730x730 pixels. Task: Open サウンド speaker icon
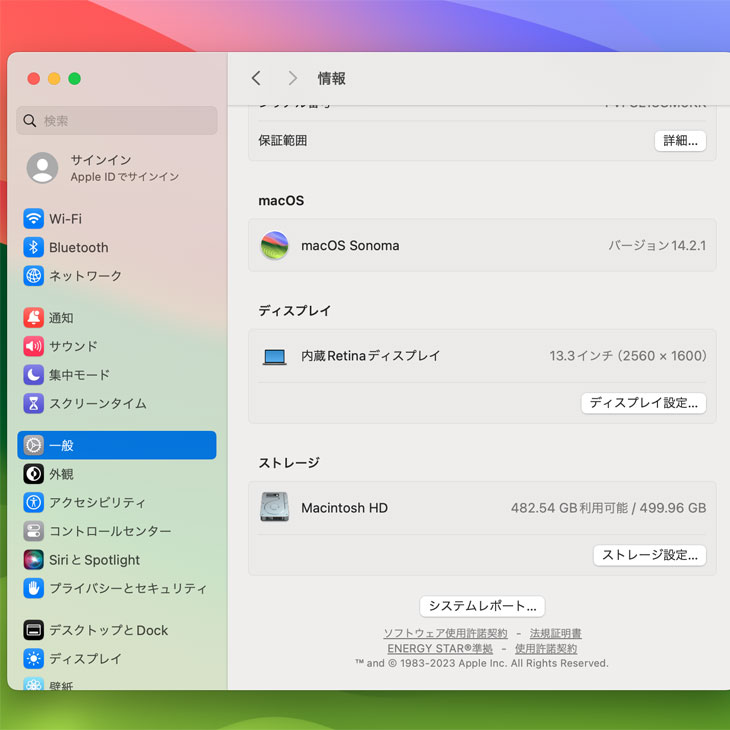click(34, 347)
